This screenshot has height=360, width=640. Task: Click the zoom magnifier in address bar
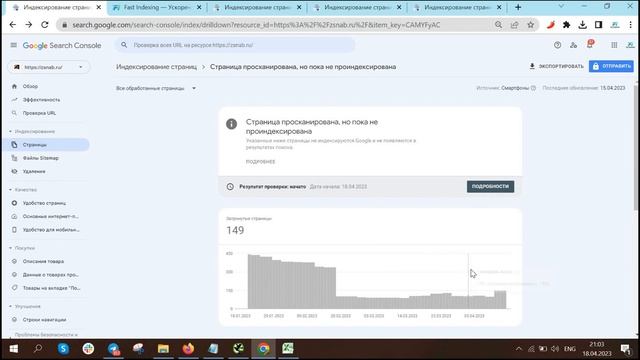click(x=498, y=25)
